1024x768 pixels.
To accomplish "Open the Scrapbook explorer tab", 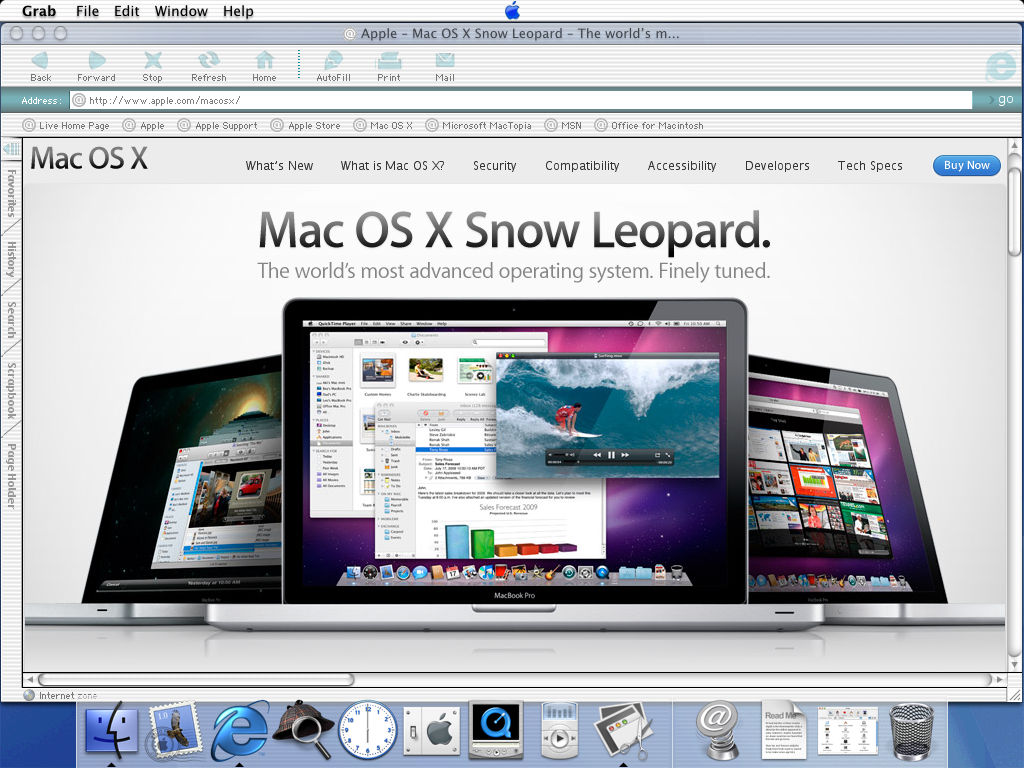I will pyautogui.click(x=11, y=391).
